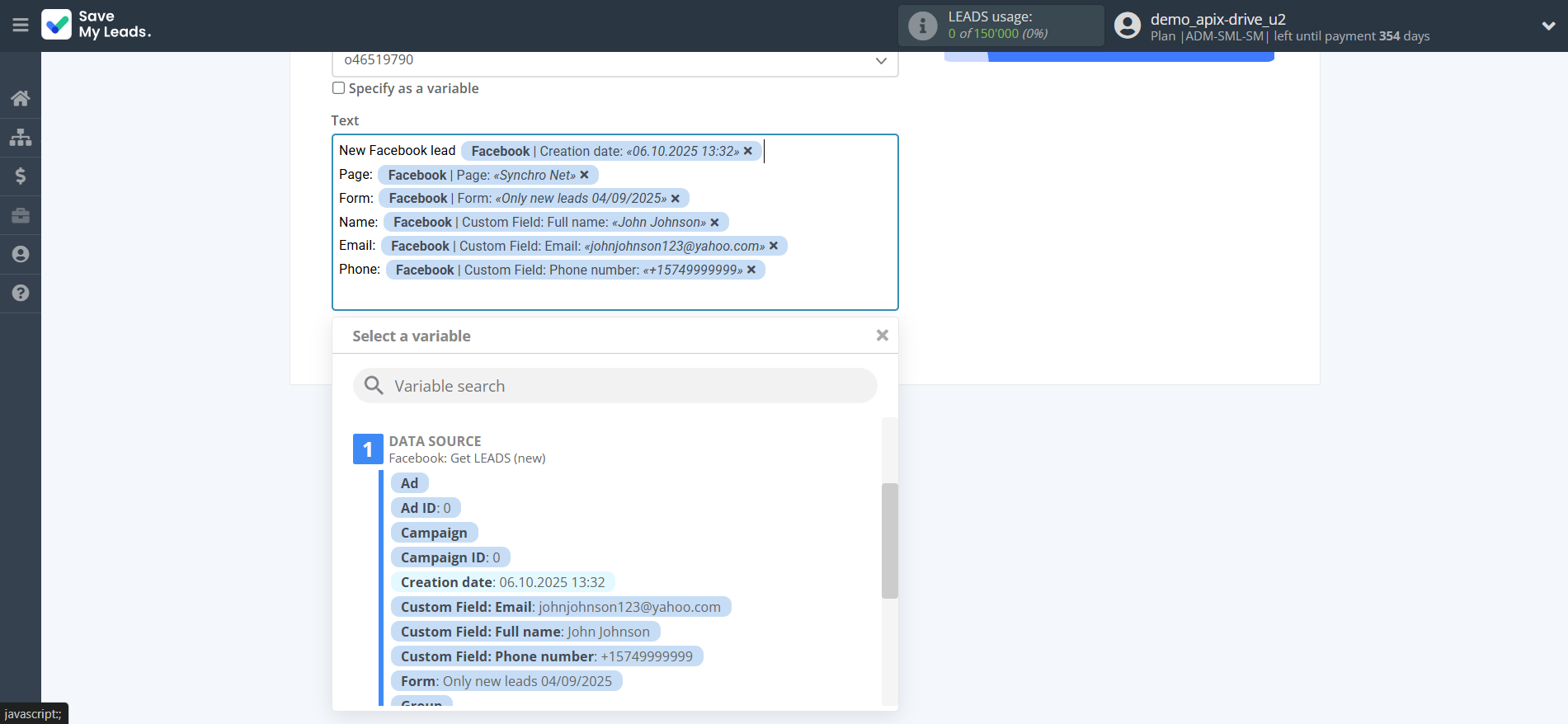Insert the Campaign ID variable
This screenshot has height=724, width=1568.
tap(450, 557)
